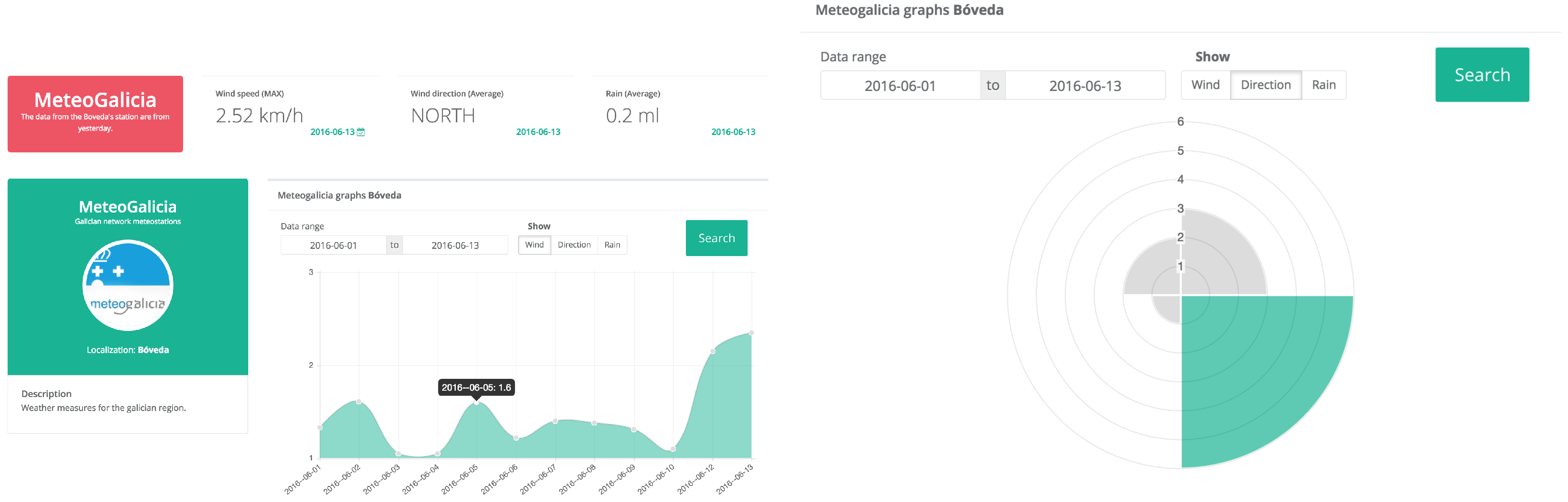Click the 2016--06-01 x-axis label

click(302, 479)
